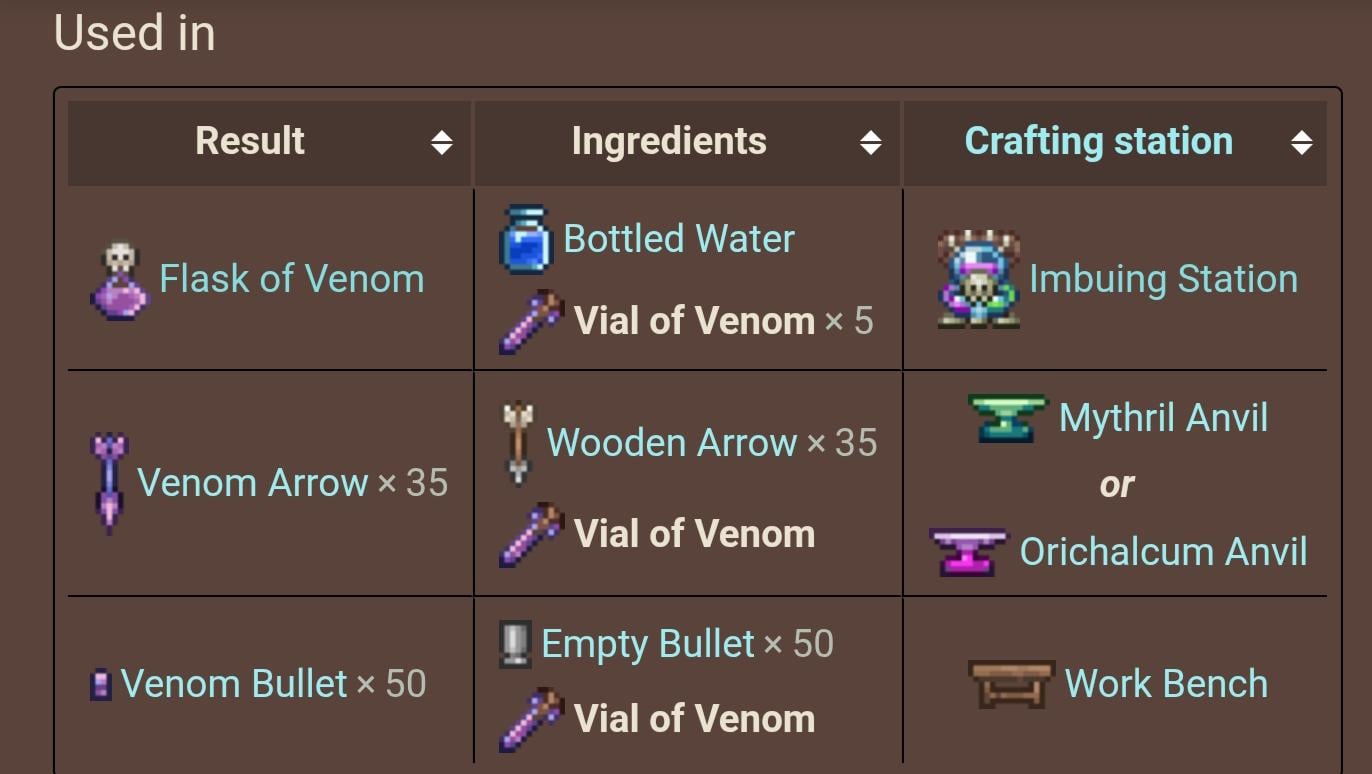Open the Imbuing Station link
The height and width of the screenshot is (774, 1372).
coord(1163,279)
